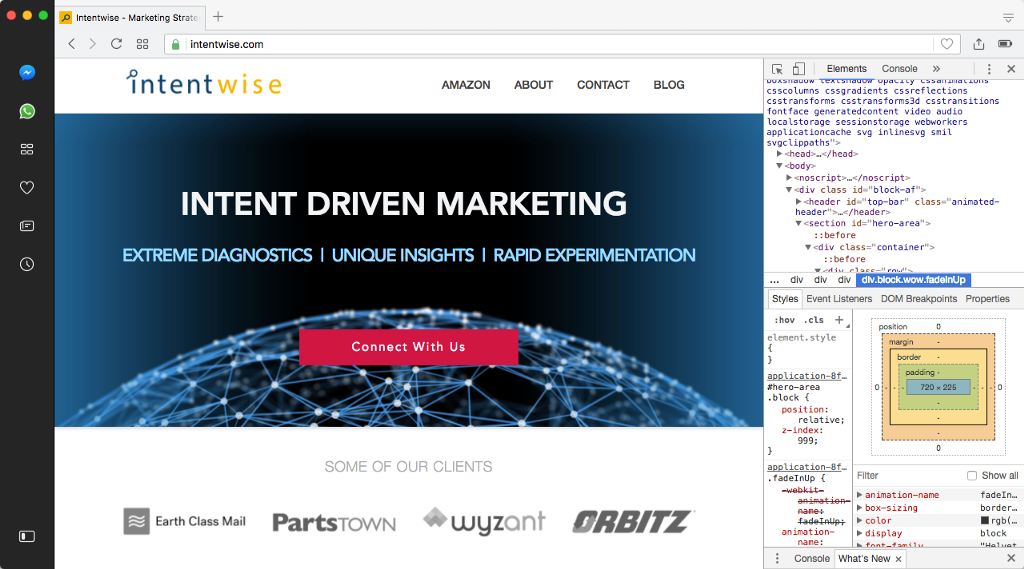Screen dimensions: 1024x569
Task: Open a new browser tab
Action: click(x=218, y=17)
